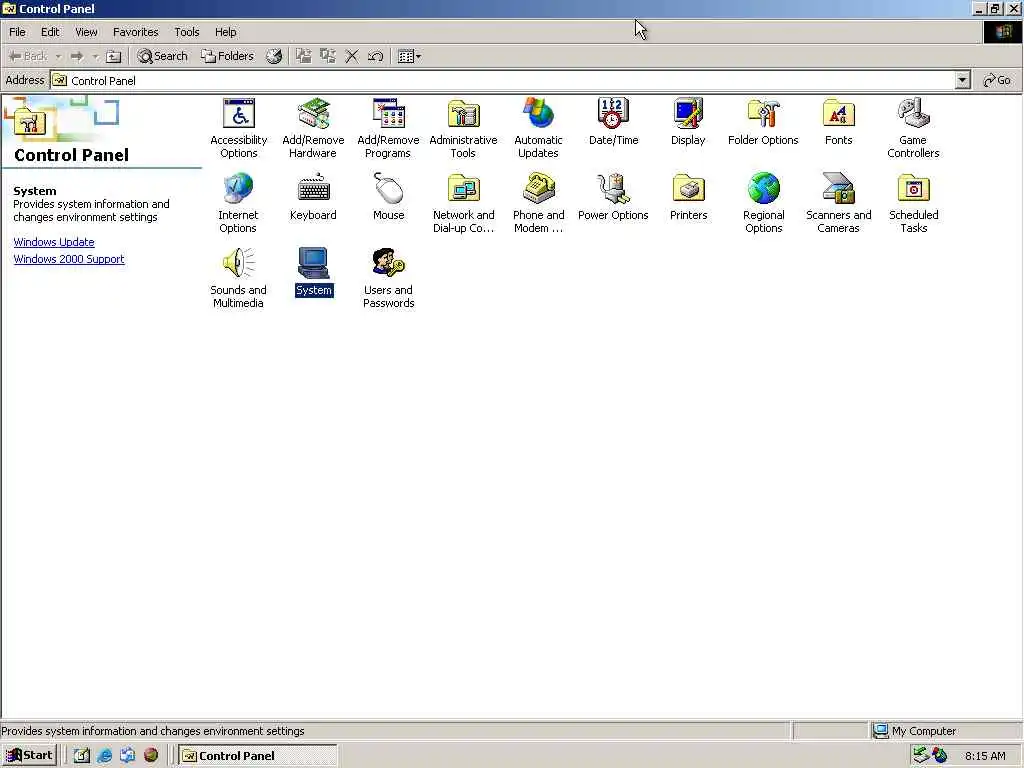Launch Internet Explorer from quick launch
Image resolution: width=1024 pixels, height=768 pixels.
tap(104, 756)
